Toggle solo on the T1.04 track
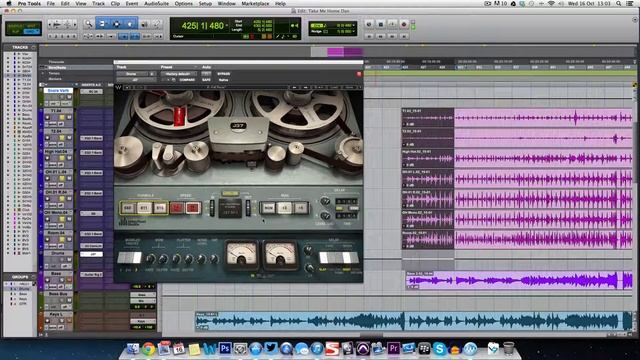The width and height of the screenshot is (640, 360). (x=62, y=117)
